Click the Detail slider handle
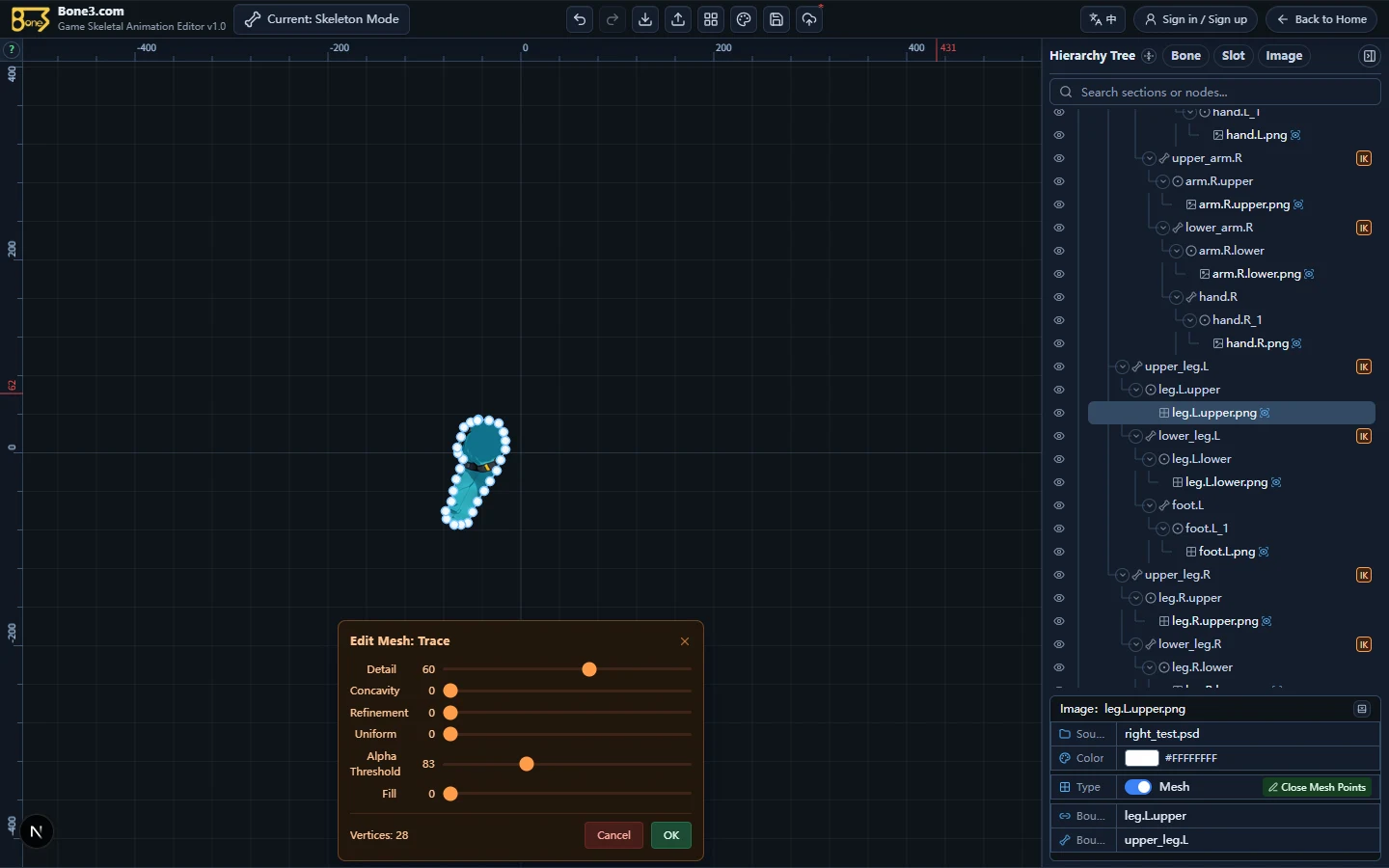Viewport: 1389px width, 868px height. click(589, 669)
